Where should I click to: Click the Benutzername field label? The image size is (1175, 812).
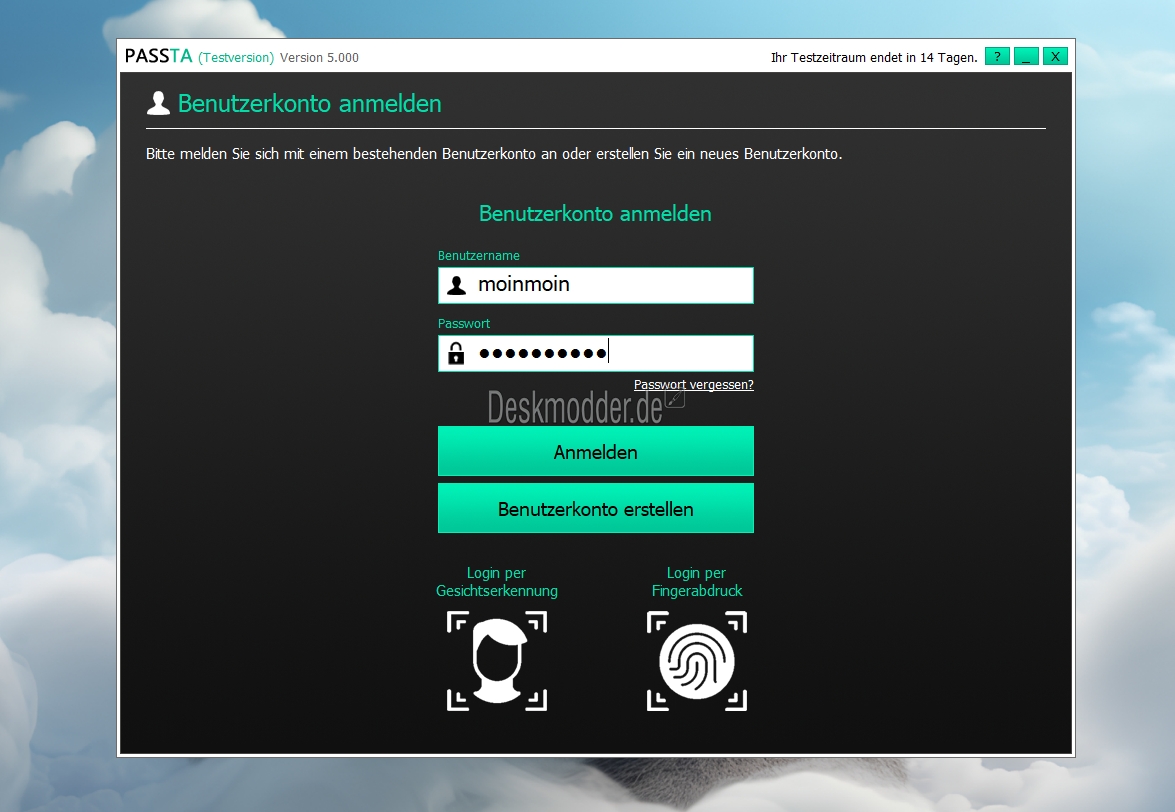click(479, 255)
